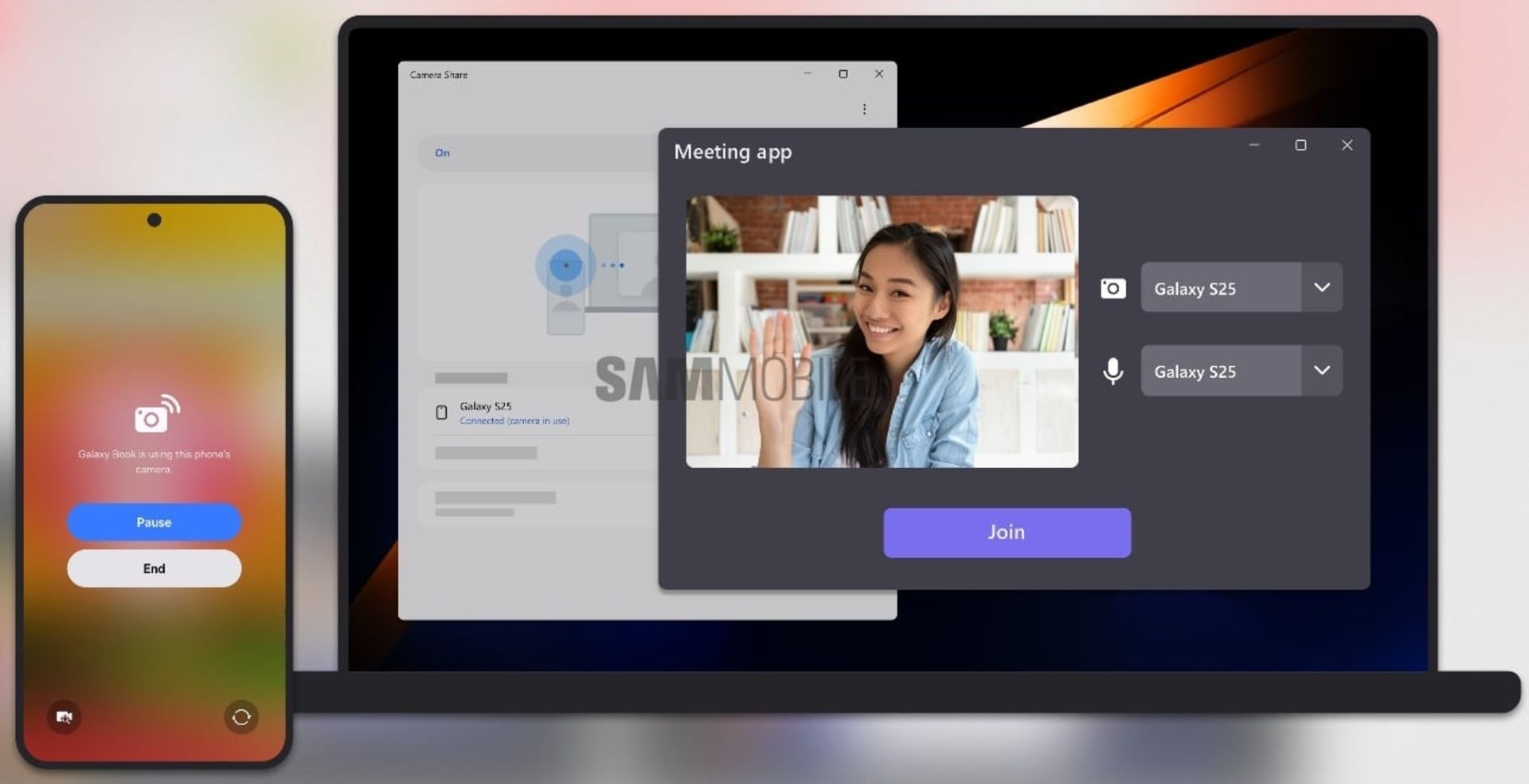Tap the camera switch icon on the phone
This screenshot has height=784, width=1529.
(x=241, y=717)
